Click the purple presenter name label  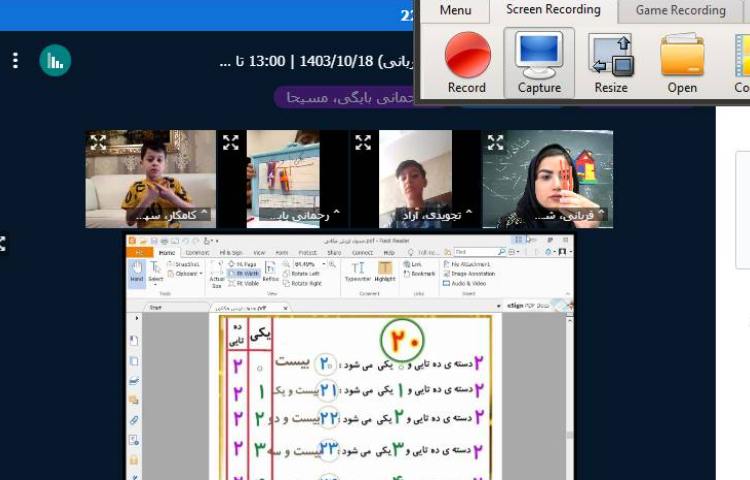[345, 97]
